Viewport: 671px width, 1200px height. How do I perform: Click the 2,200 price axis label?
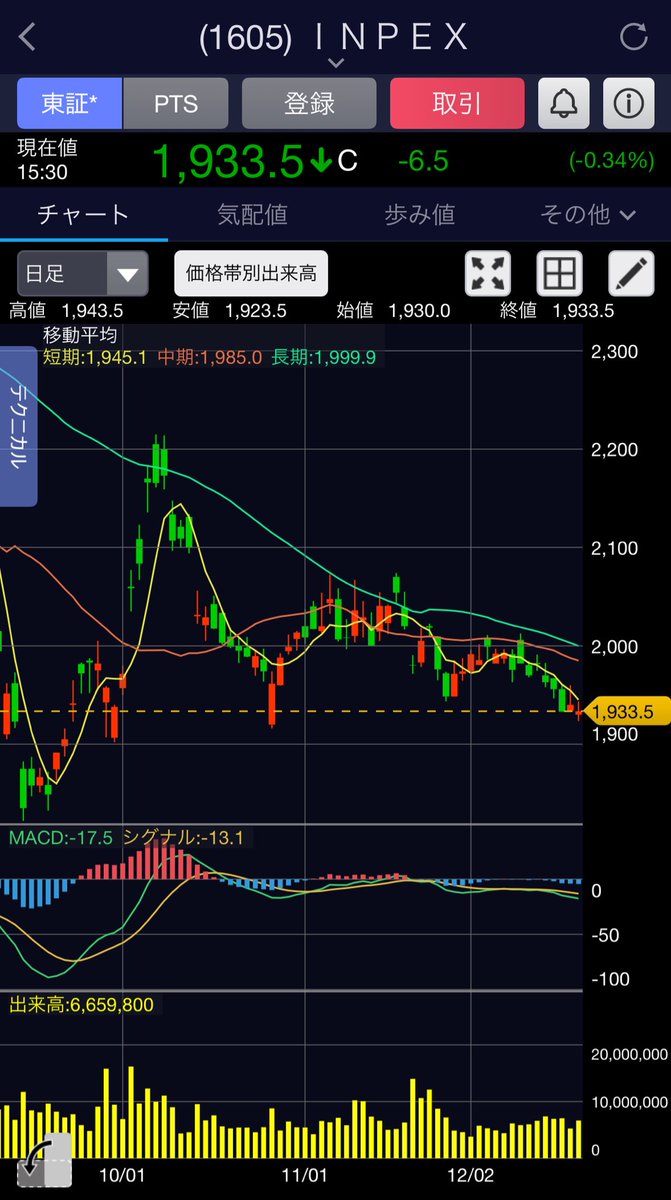click(x=615, y=449)
